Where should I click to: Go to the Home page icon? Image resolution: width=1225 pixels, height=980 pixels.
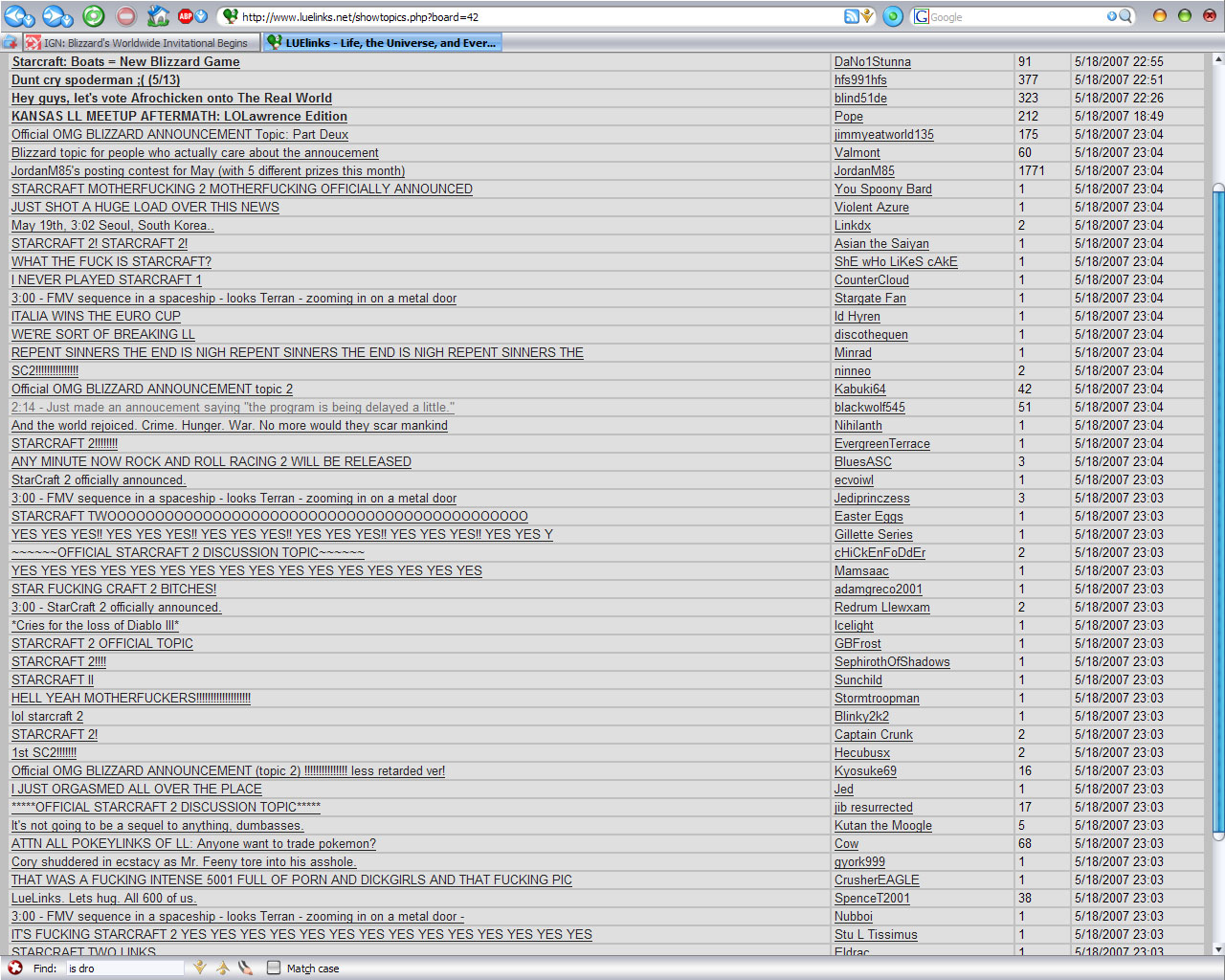click(x=159, y=15)
